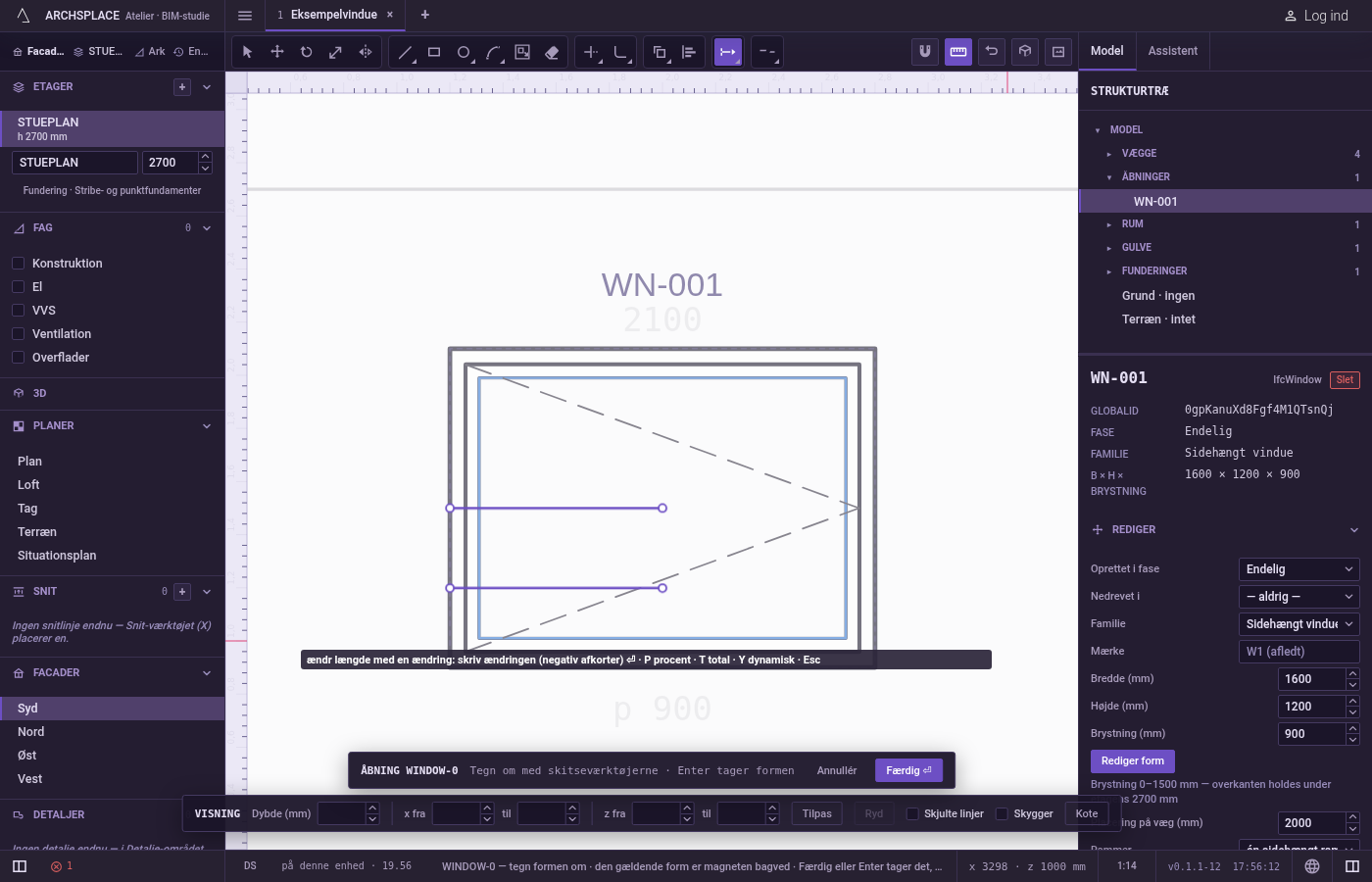The width and height of the screenshot is (1372, 882).
Task: Select the move tool
Action: coord(276,52)
